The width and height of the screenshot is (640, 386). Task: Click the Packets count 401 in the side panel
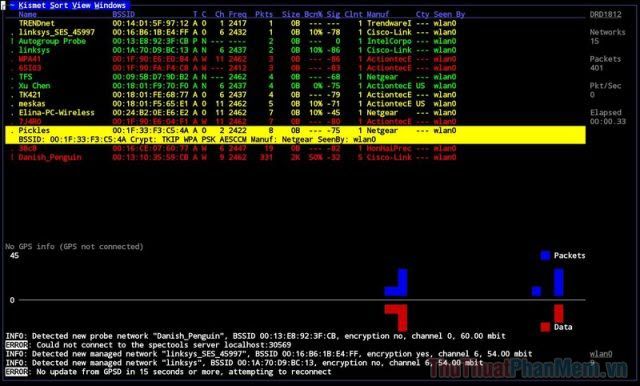point(596,68)
